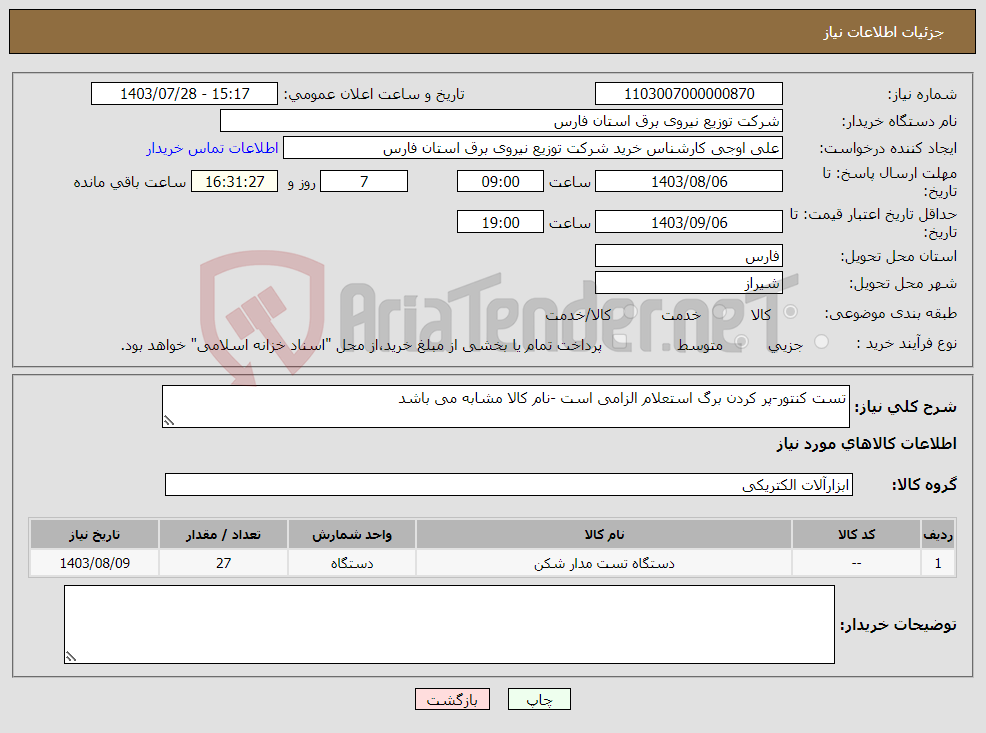Click the remaining time 16:31:27 field
This screenshot has height=733, width=986.
pos(235,182)
